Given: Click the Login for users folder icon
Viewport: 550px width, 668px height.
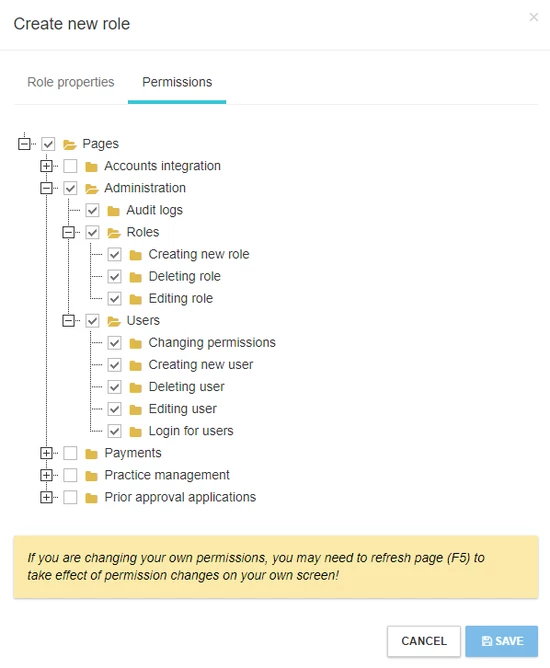Looking at the screenshot, I should tap(135, 432).
